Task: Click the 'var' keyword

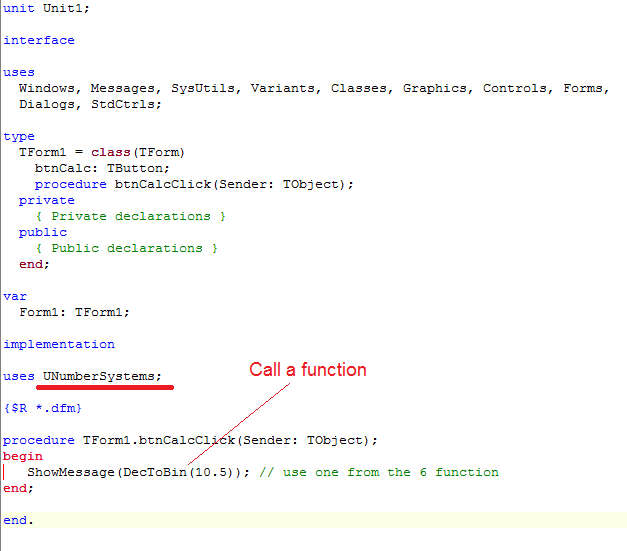Action: 15,297
